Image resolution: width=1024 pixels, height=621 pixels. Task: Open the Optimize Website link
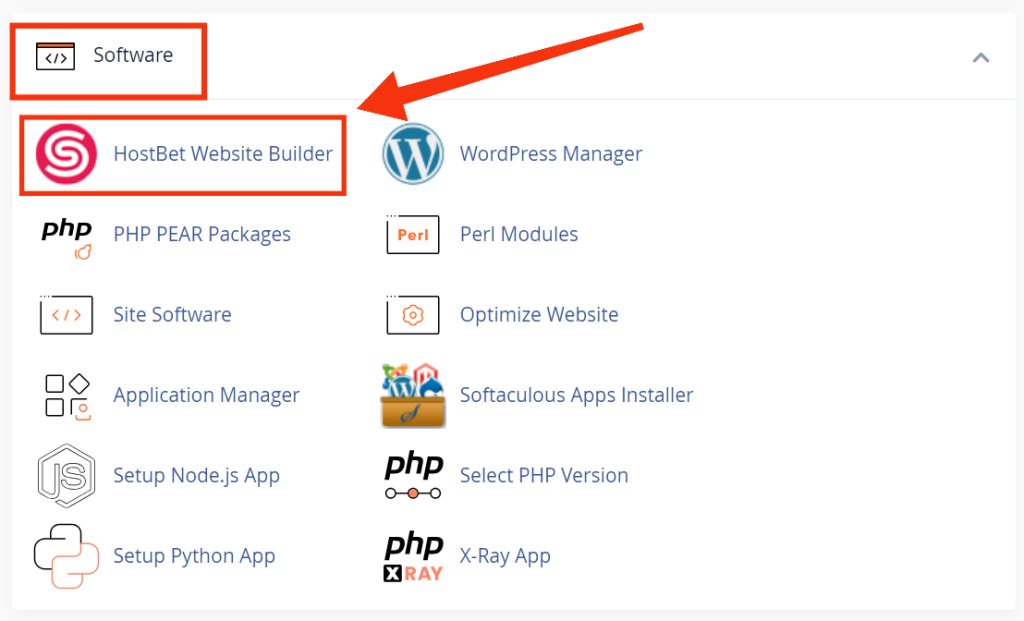click(x=539, y=315)
